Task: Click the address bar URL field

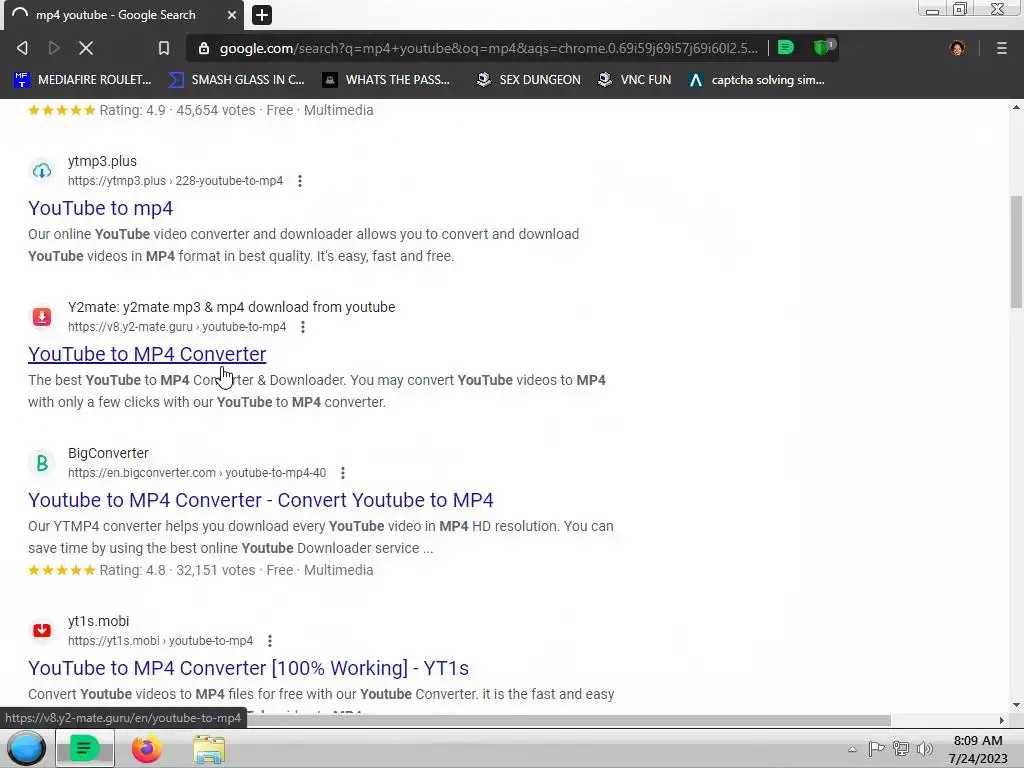Action: [x=488, y=48]
